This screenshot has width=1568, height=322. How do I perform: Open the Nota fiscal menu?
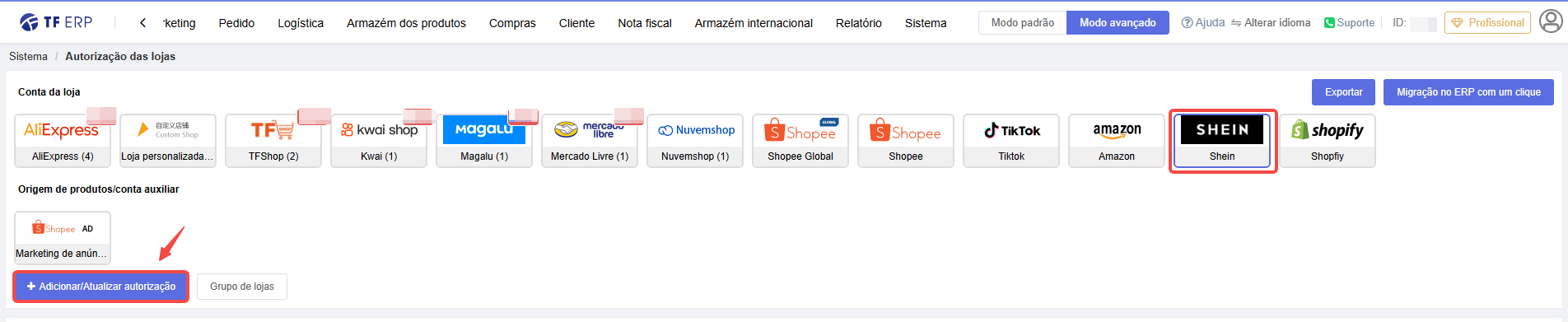(645, 23)
